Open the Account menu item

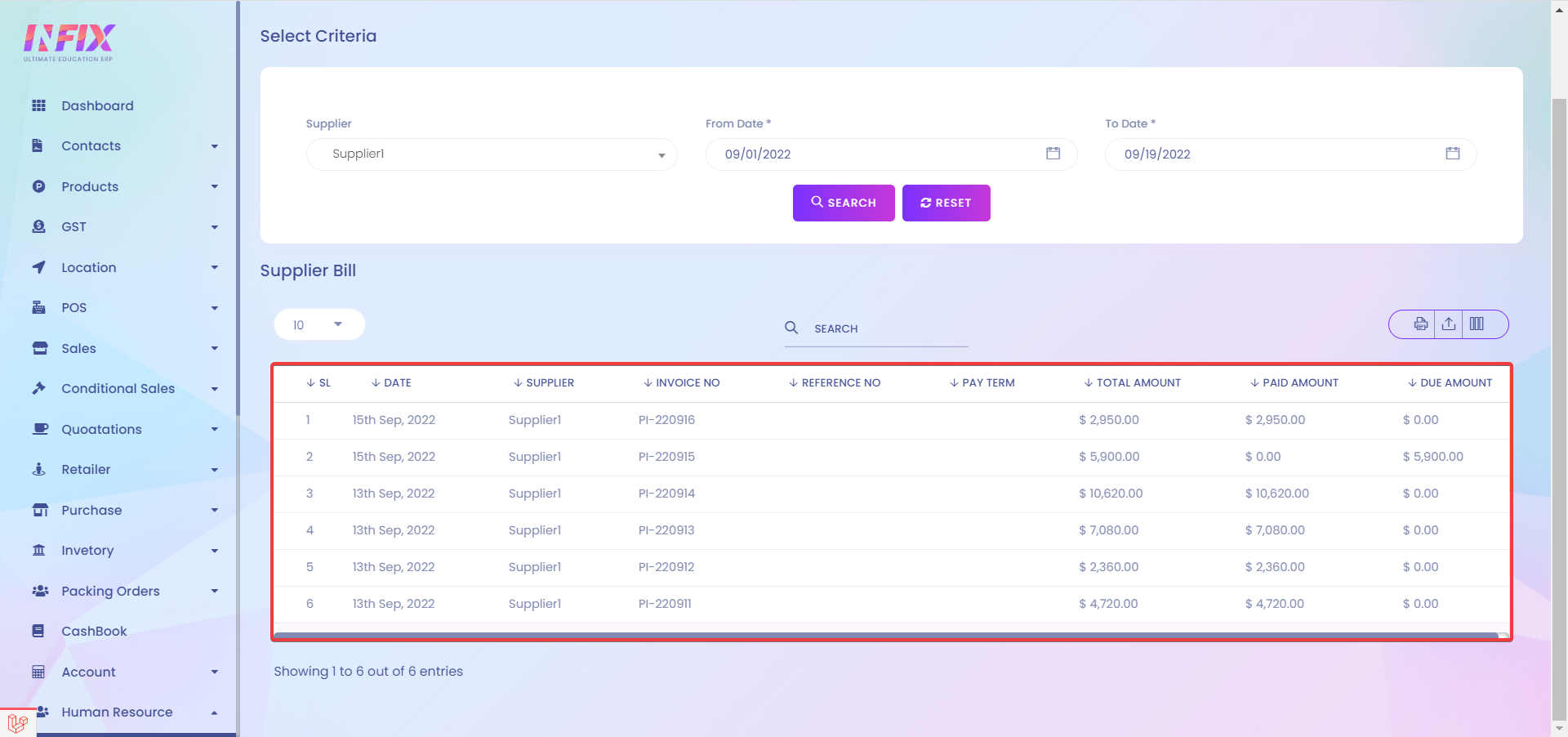pyautogui.click(x=88, y=672)
